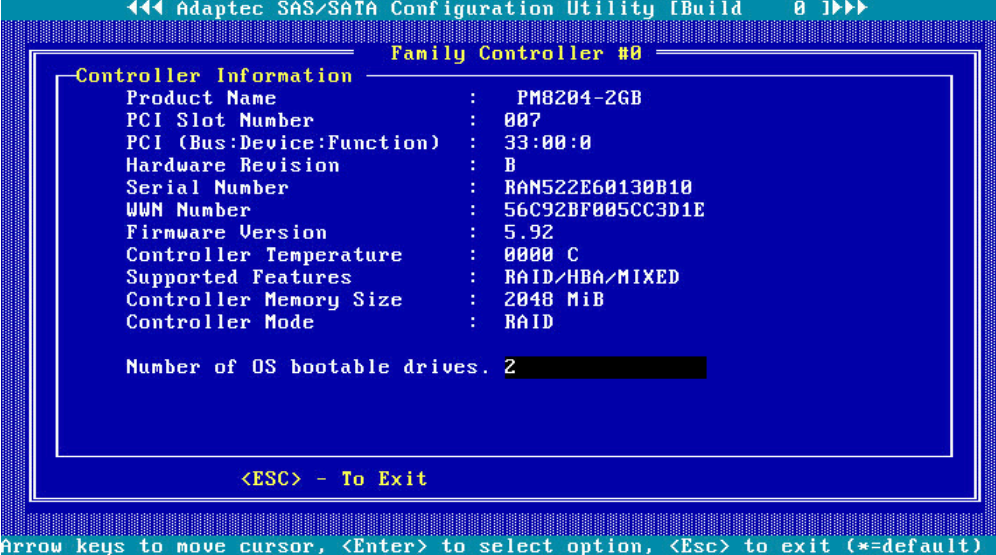
Task: Click the WWN Number 56C92BF005CC3D1E
Action: point(604,210)
